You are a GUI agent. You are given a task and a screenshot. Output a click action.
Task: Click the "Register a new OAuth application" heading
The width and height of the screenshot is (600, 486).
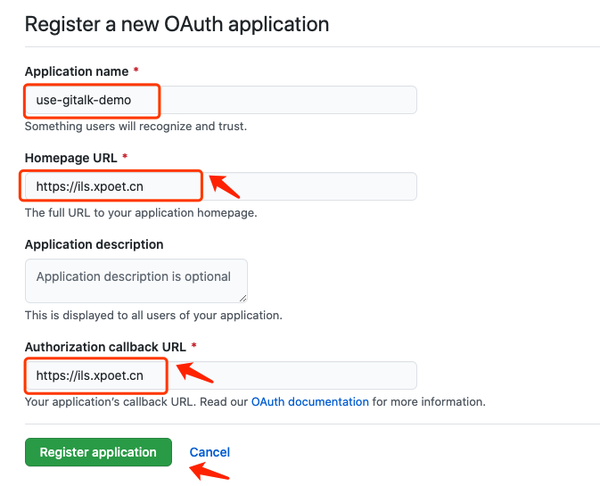point(177,23)
